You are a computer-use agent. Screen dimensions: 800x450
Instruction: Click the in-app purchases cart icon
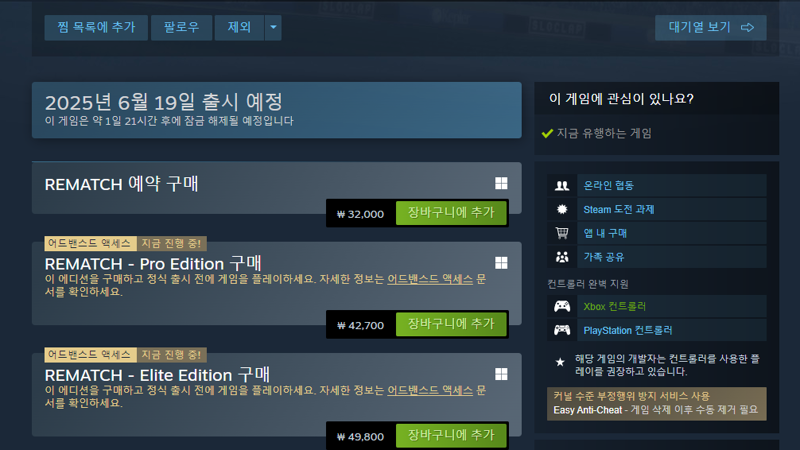click(x=562, y=233)
